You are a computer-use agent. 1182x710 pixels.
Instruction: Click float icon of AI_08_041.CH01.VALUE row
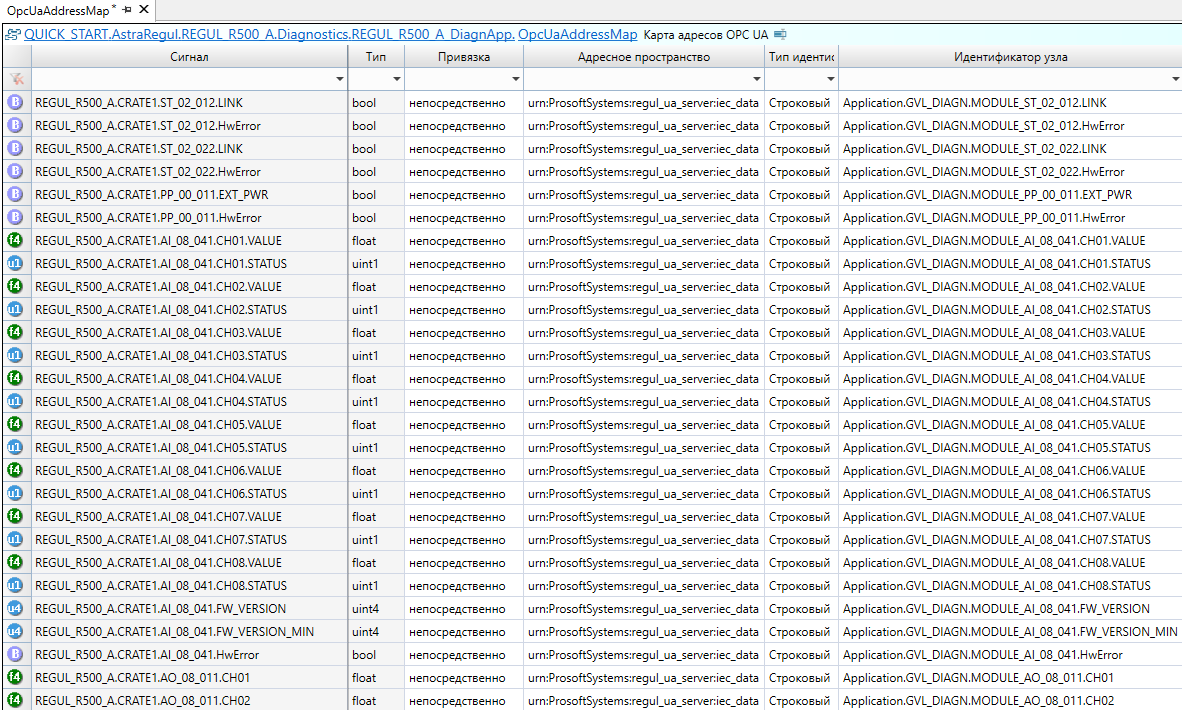click(15, 240)
